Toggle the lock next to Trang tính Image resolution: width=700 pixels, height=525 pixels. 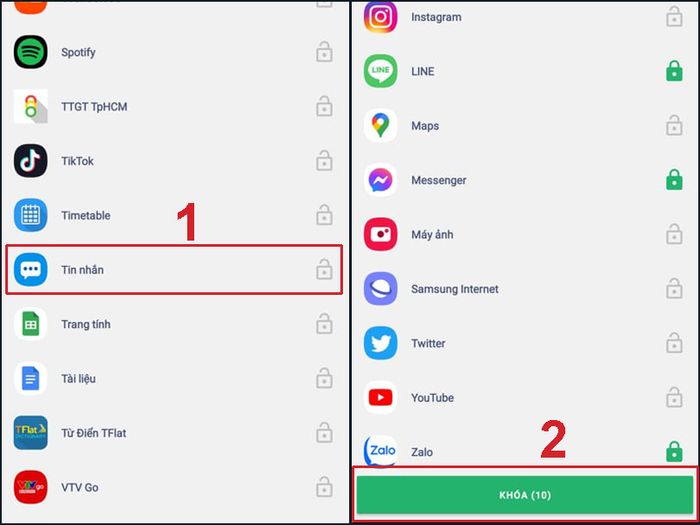(x=324, y=324)
